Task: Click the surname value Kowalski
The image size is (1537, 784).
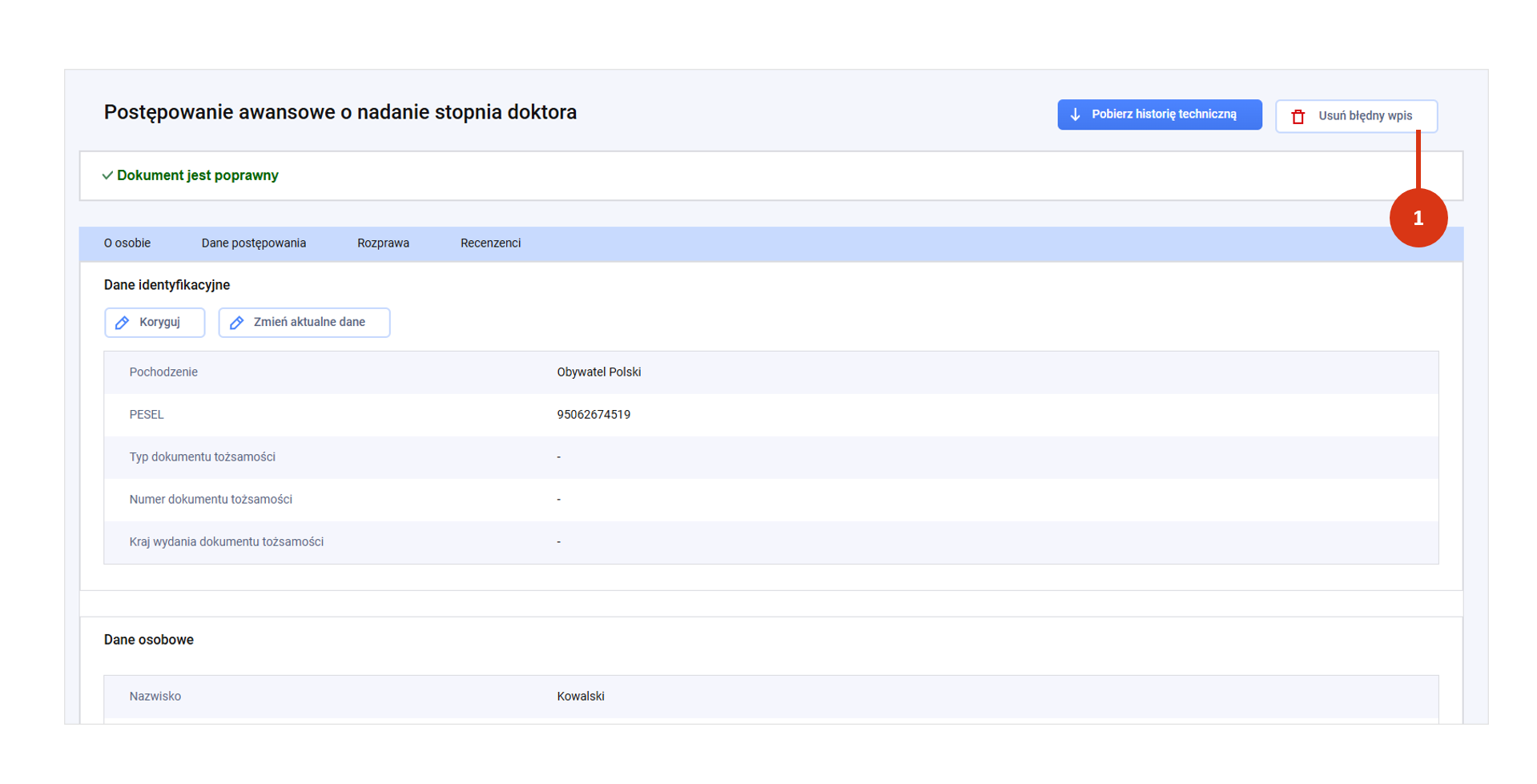Action: pos(581,697)
